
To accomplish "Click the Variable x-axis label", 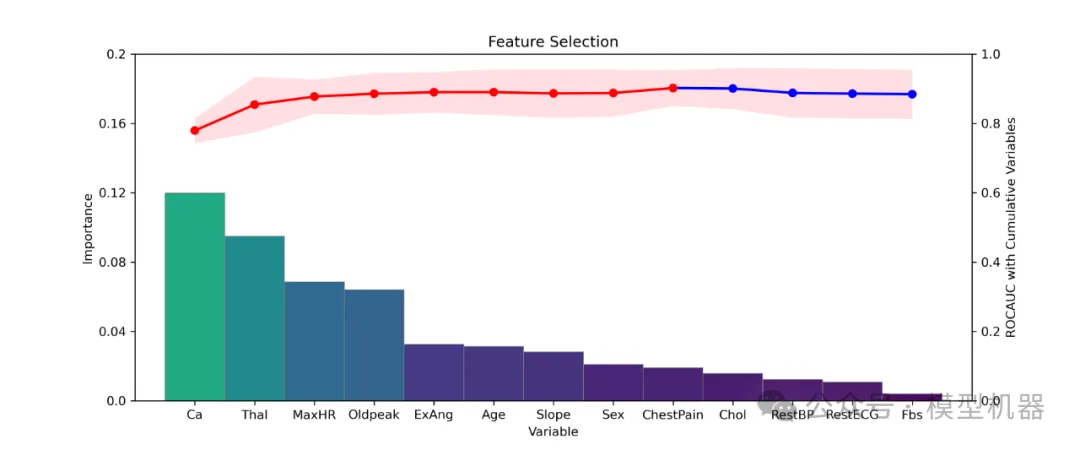I will [553, 432].
